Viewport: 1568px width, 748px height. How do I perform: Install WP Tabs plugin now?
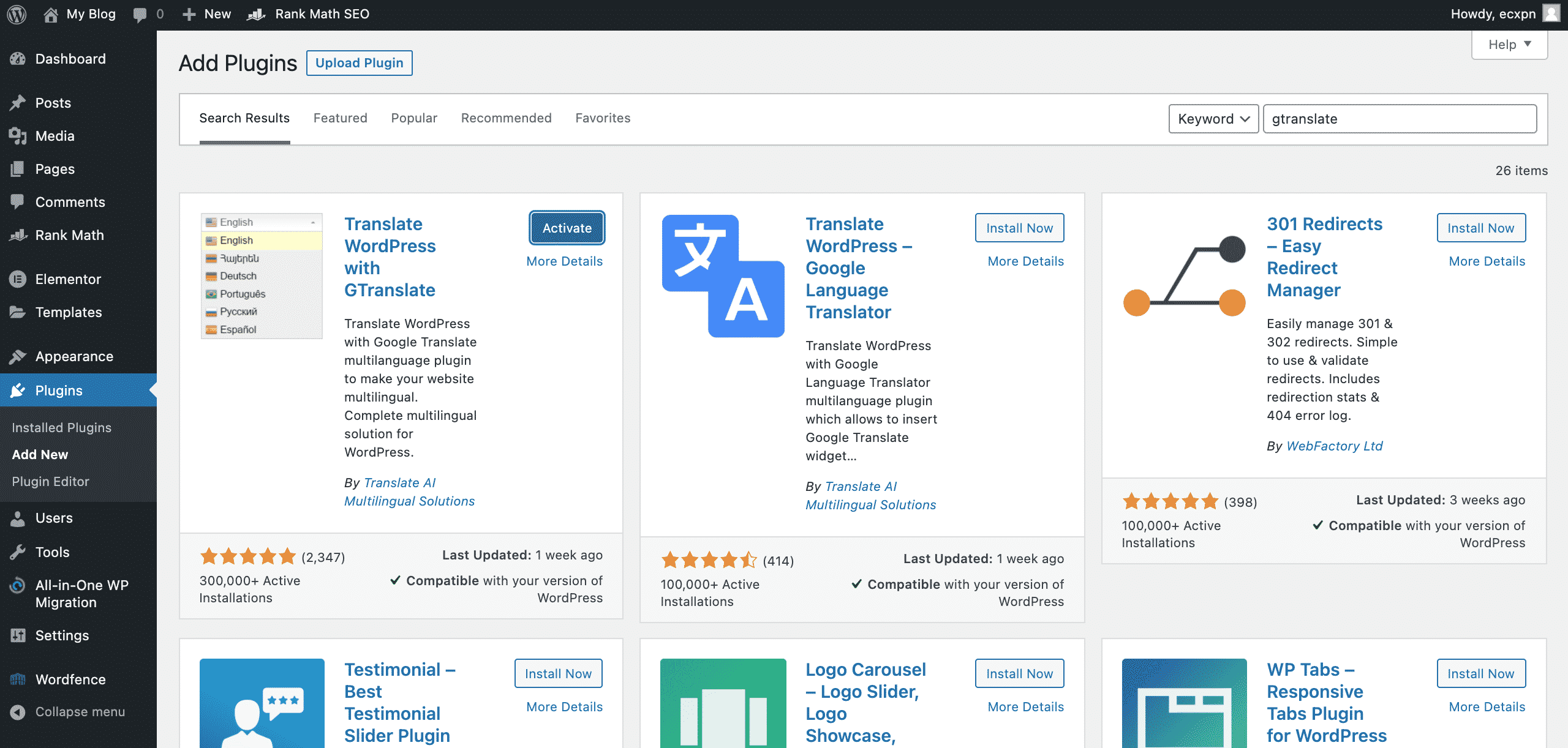coord(1481,673)
